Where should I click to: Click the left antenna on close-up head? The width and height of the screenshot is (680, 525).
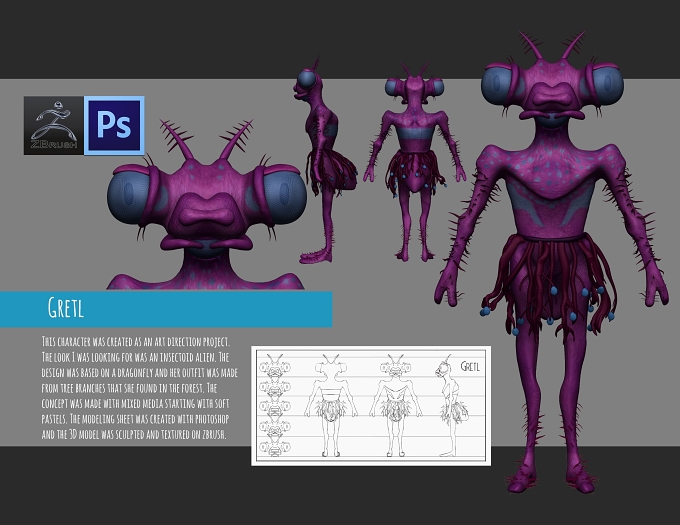coord(178,140)
